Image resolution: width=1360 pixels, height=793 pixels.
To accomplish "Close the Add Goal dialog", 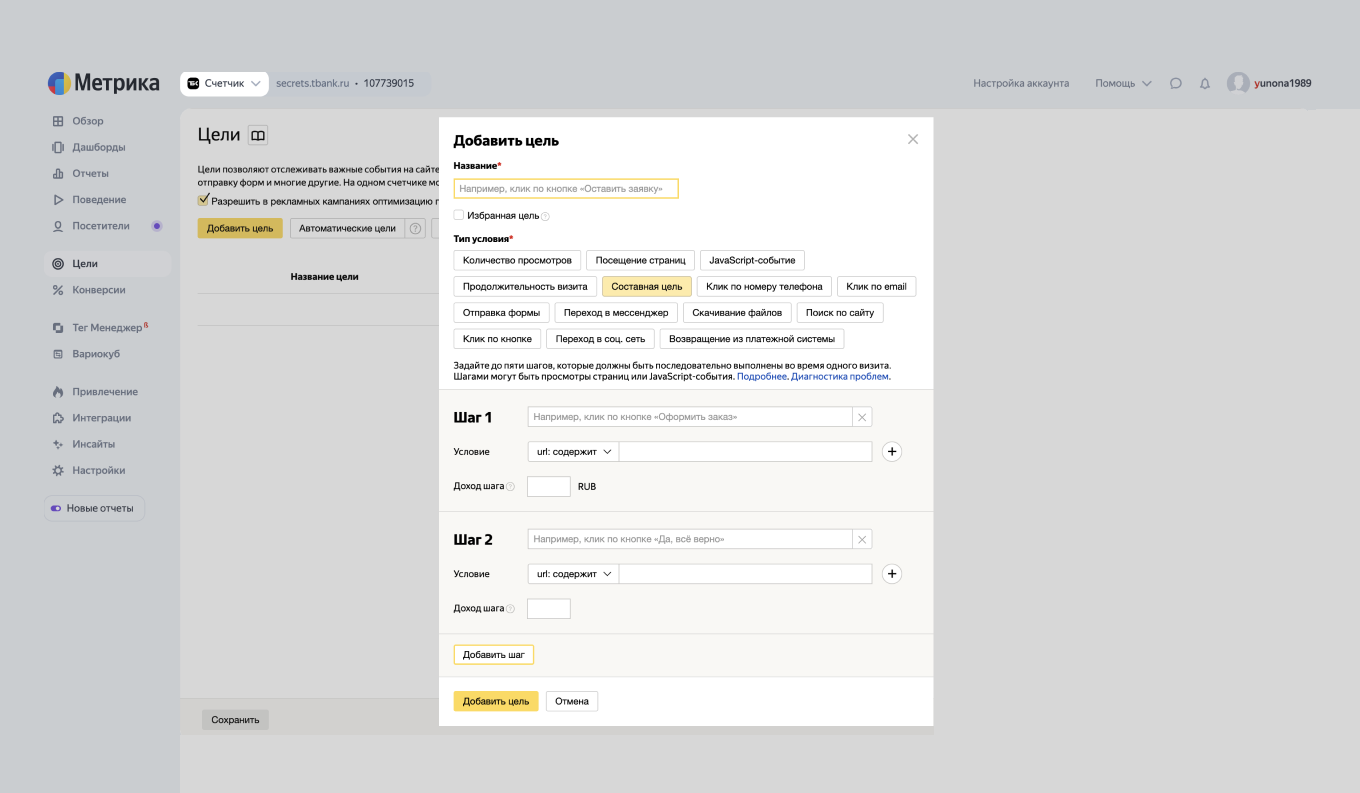I will pos(912,140).
